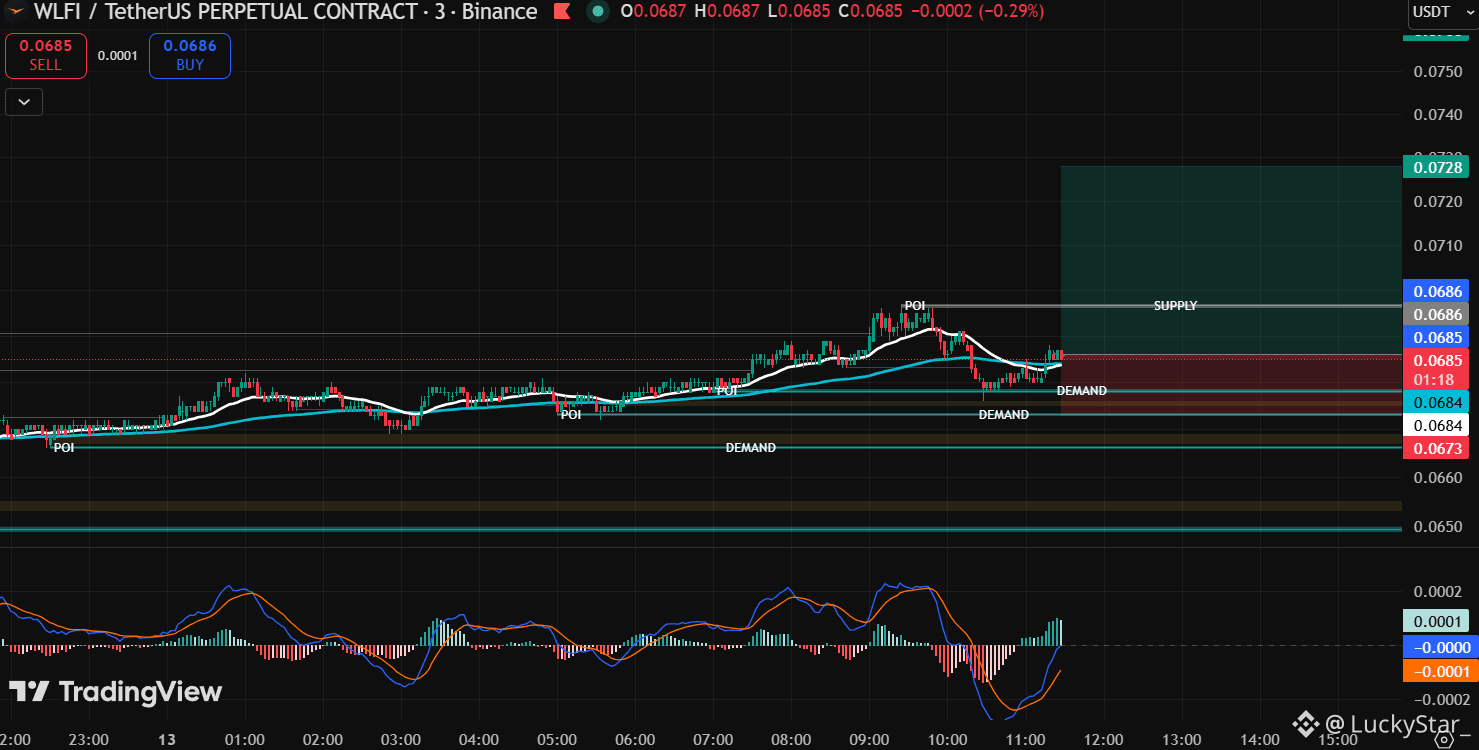The height and width of the screenshot is (750, 1479).
Task: Click the blue 0.0685 price label
Action: tap(1435, 337)
